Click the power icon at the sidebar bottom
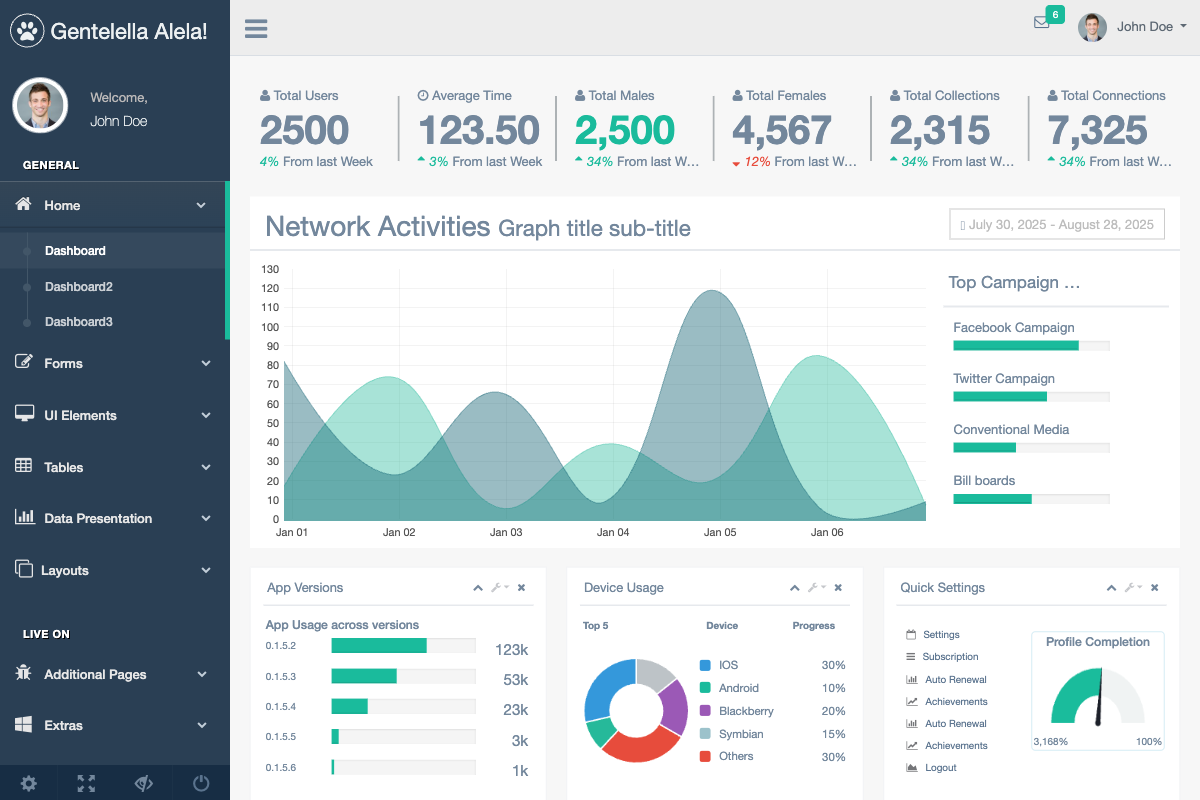The height and width of the screenshot is (800, 1200). (x=200, y=783)
